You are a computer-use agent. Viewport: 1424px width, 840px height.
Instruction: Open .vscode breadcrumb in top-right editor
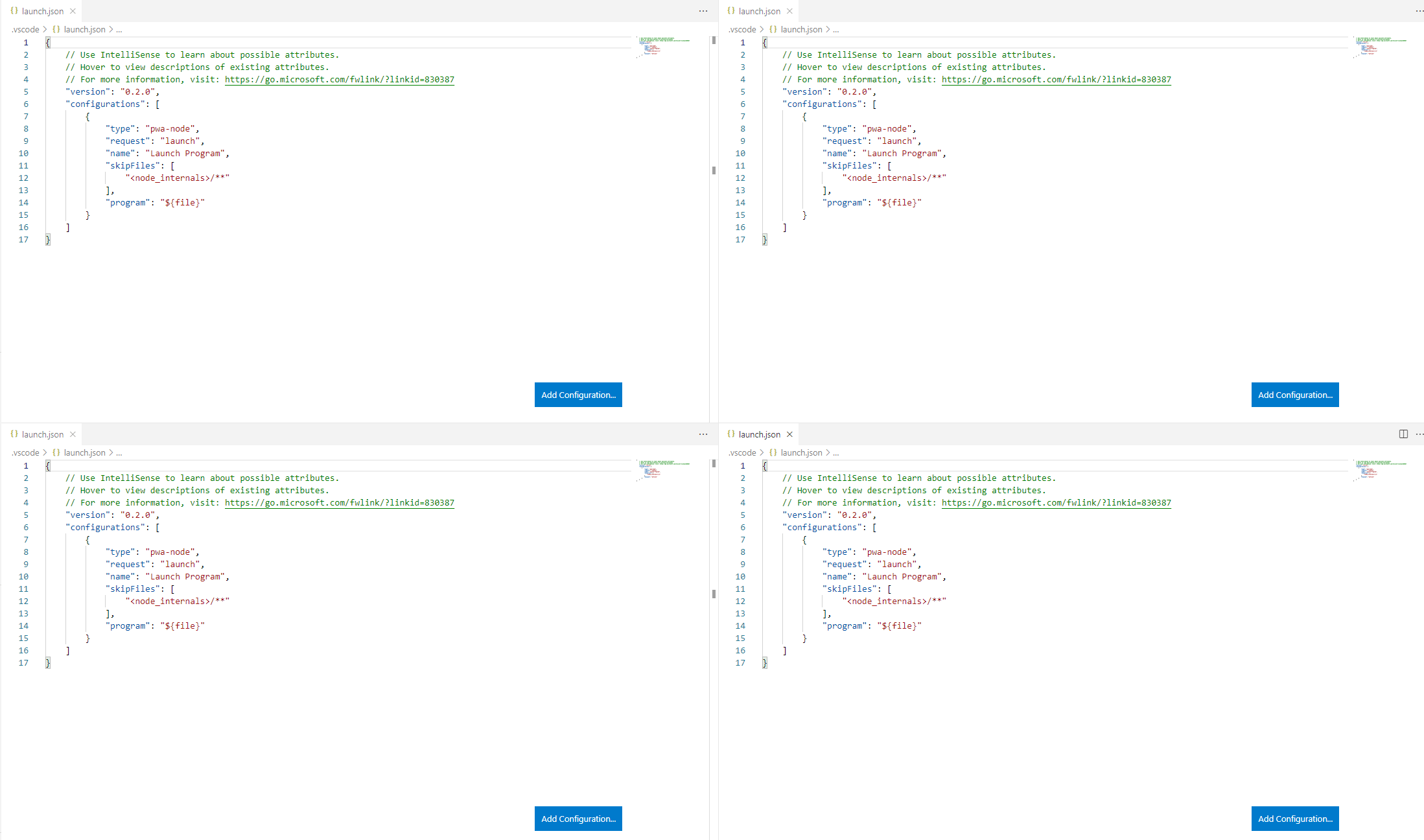pyautogui.click(x=742, y=29)
